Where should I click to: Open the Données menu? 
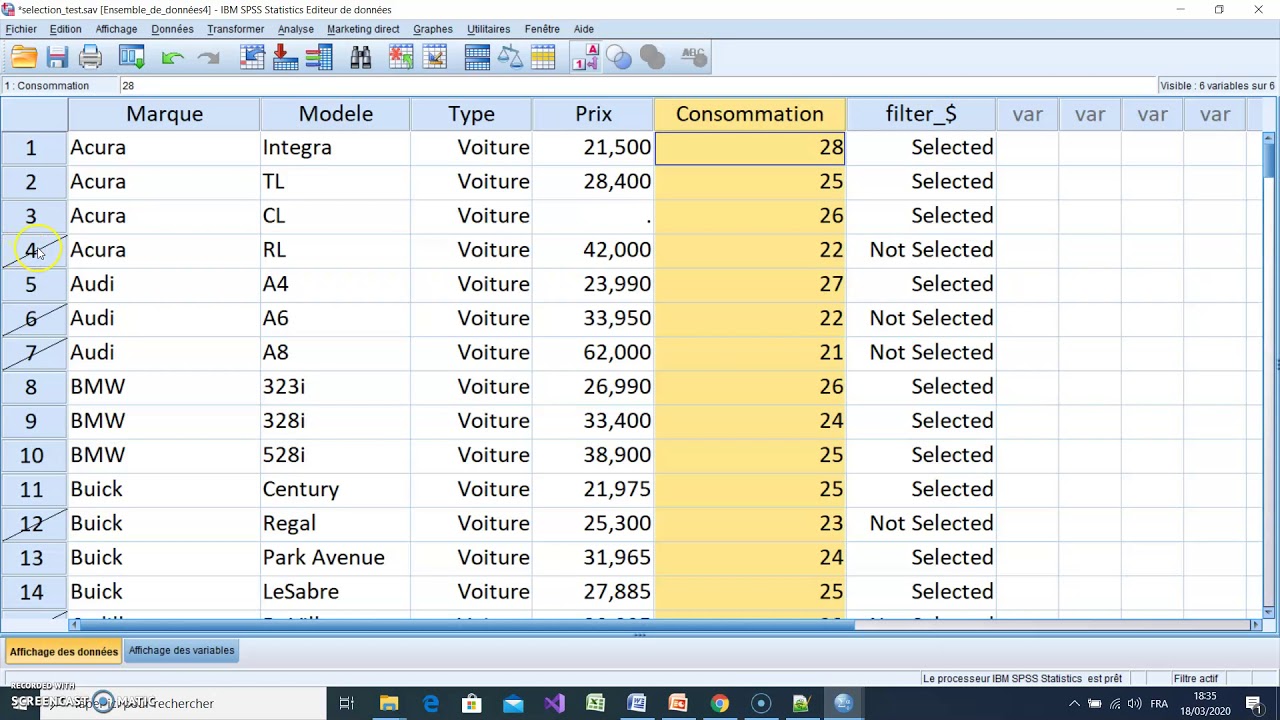click(172, 29)
